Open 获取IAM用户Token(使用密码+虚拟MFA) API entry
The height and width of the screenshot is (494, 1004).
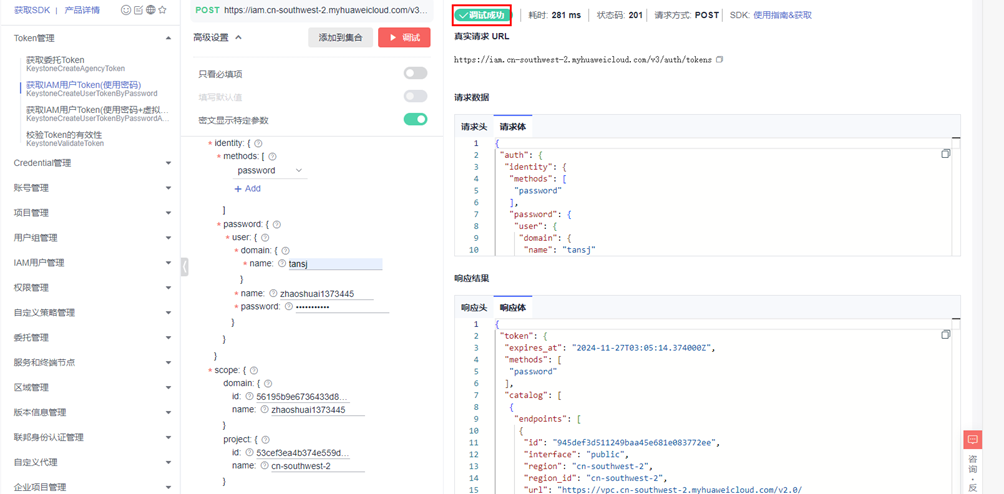tap(98, 114)
